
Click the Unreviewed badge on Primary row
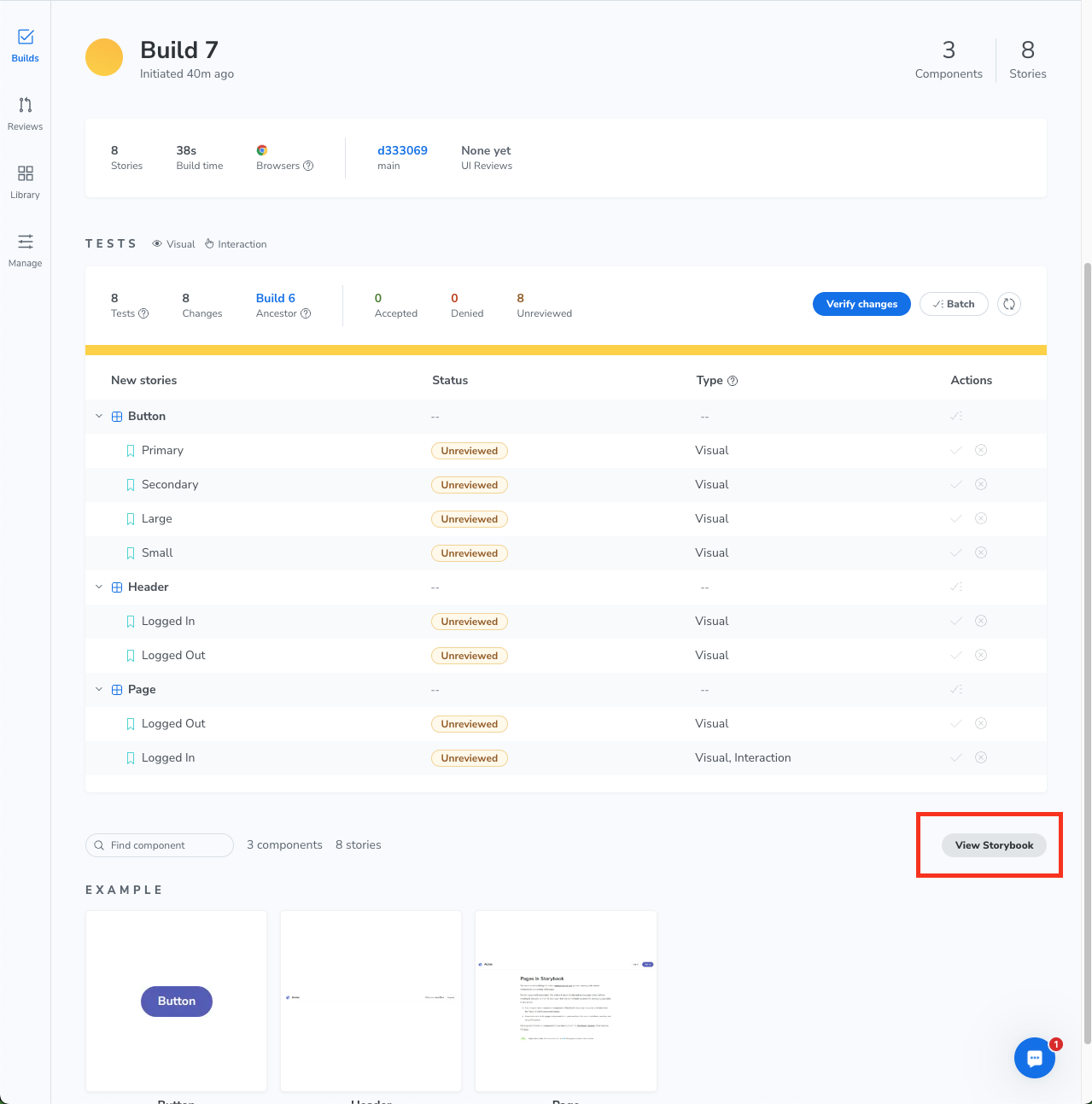[470, 451]
